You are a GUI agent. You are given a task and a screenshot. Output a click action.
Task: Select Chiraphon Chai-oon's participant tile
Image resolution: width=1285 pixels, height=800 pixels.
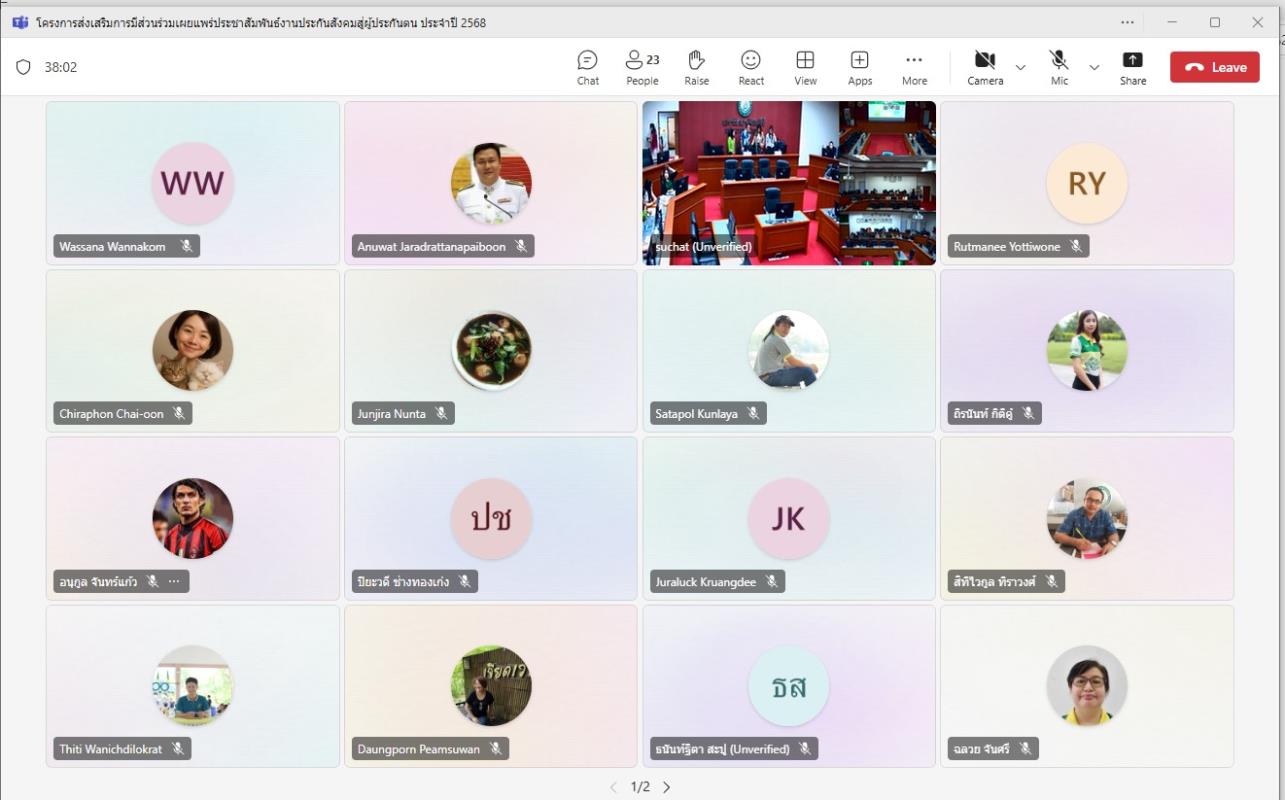[x=193, y=350]
